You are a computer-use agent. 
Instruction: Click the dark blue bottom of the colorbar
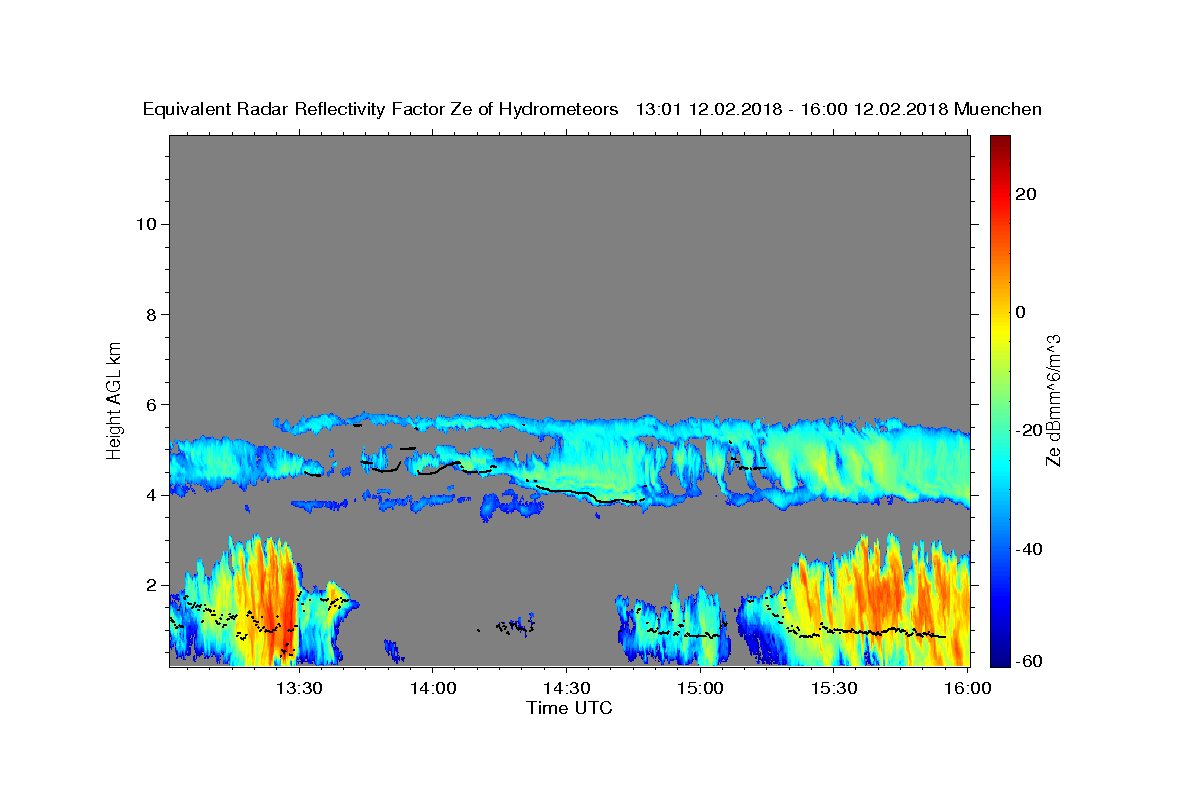coord(999,657)
